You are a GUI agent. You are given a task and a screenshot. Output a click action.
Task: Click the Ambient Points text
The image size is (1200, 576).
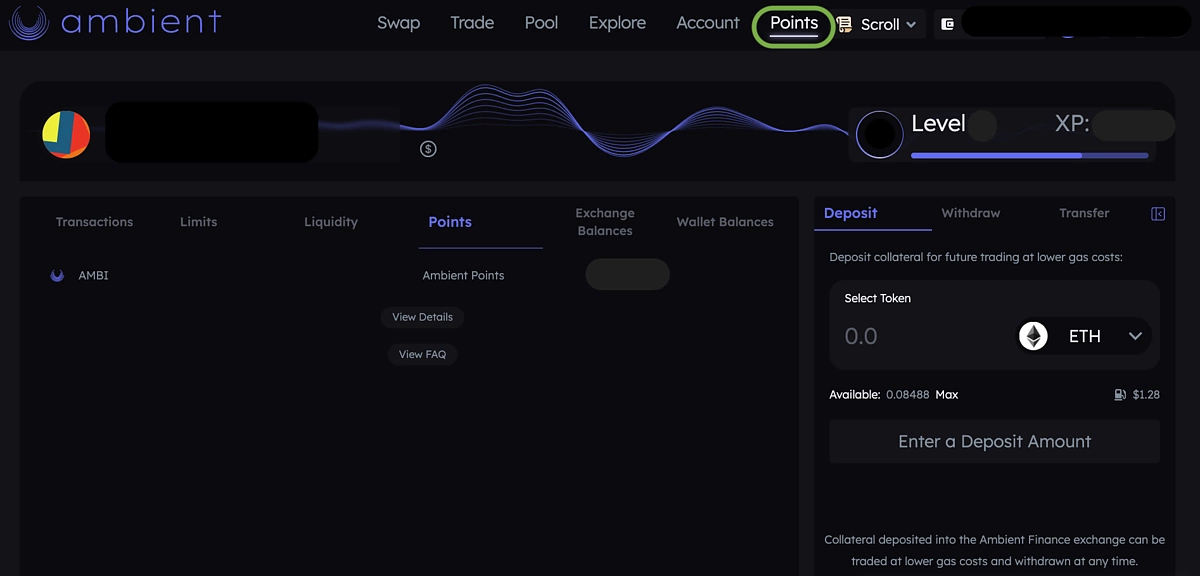click(x=463, y=275)
